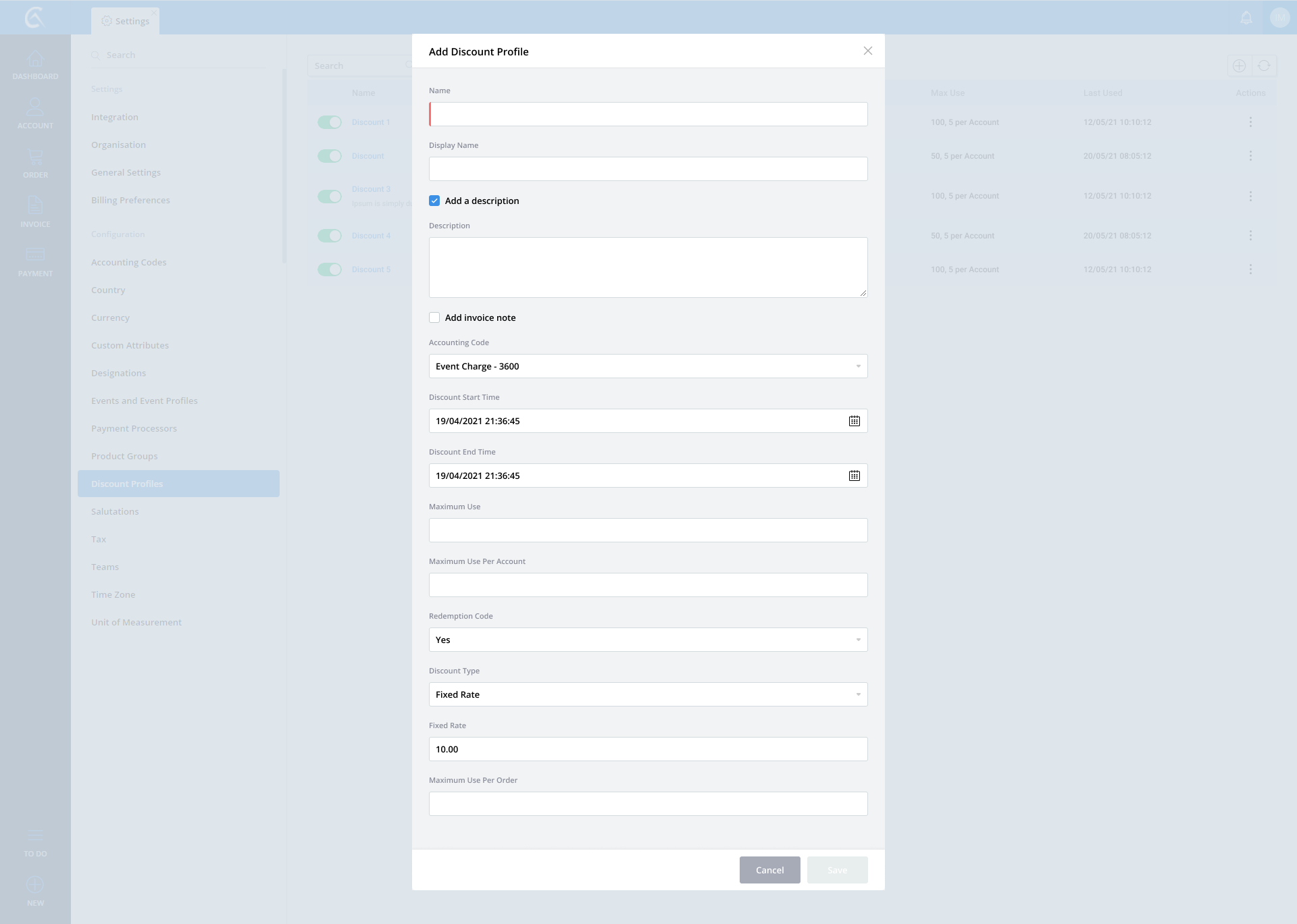
Task: Click the settings list scrollbar
Action: tap(284, 165)
